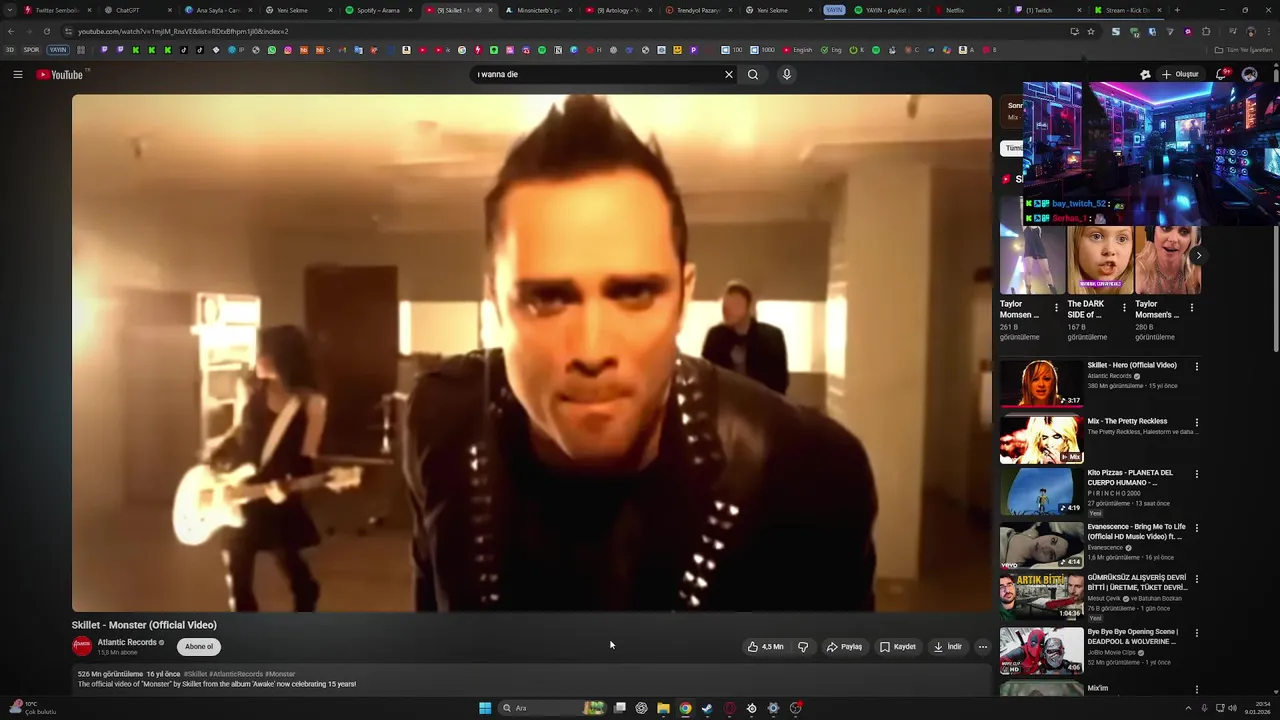Click the video player to pause
This screenshot has width=1280, height=720.
point(532,353)
